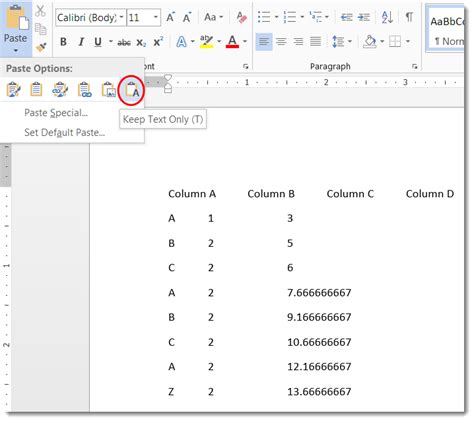Viewport: 474px width, 421px height.
Task: Open Font dialog launcher
Action: [x=246, y=67]
